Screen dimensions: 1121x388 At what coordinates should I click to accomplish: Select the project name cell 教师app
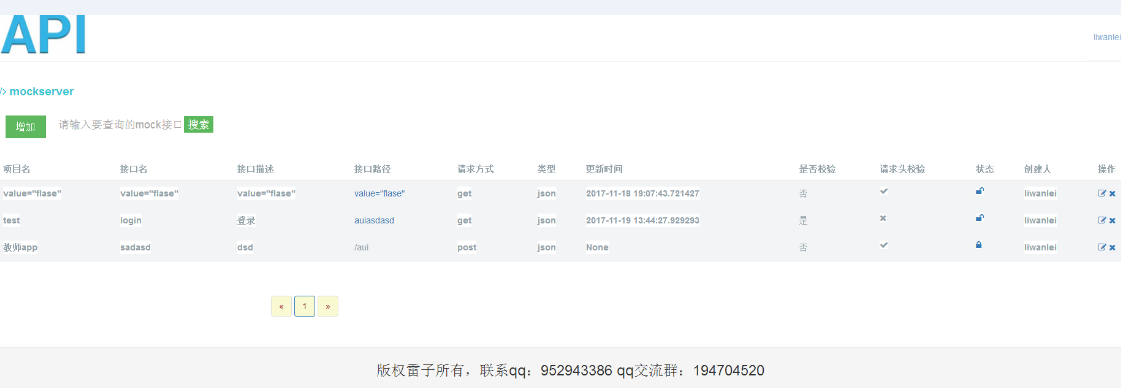tap(19, 248)
